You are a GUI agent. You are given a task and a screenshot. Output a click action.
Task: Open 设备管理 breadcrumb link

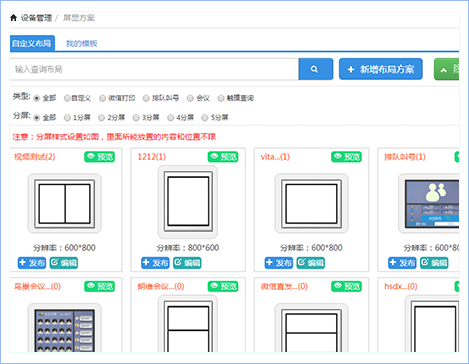(x=36, y=18)
